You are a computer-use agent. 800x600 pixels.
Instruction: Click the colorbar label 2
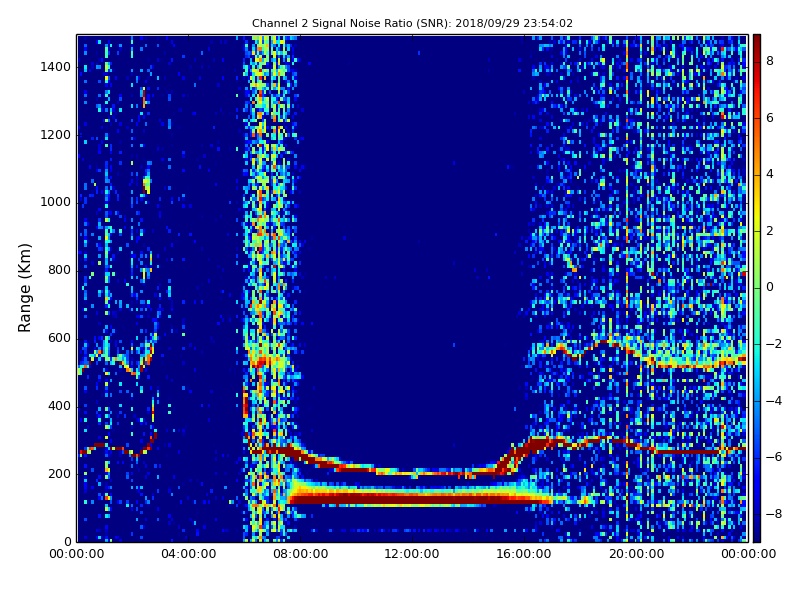(x=770, y=231)
